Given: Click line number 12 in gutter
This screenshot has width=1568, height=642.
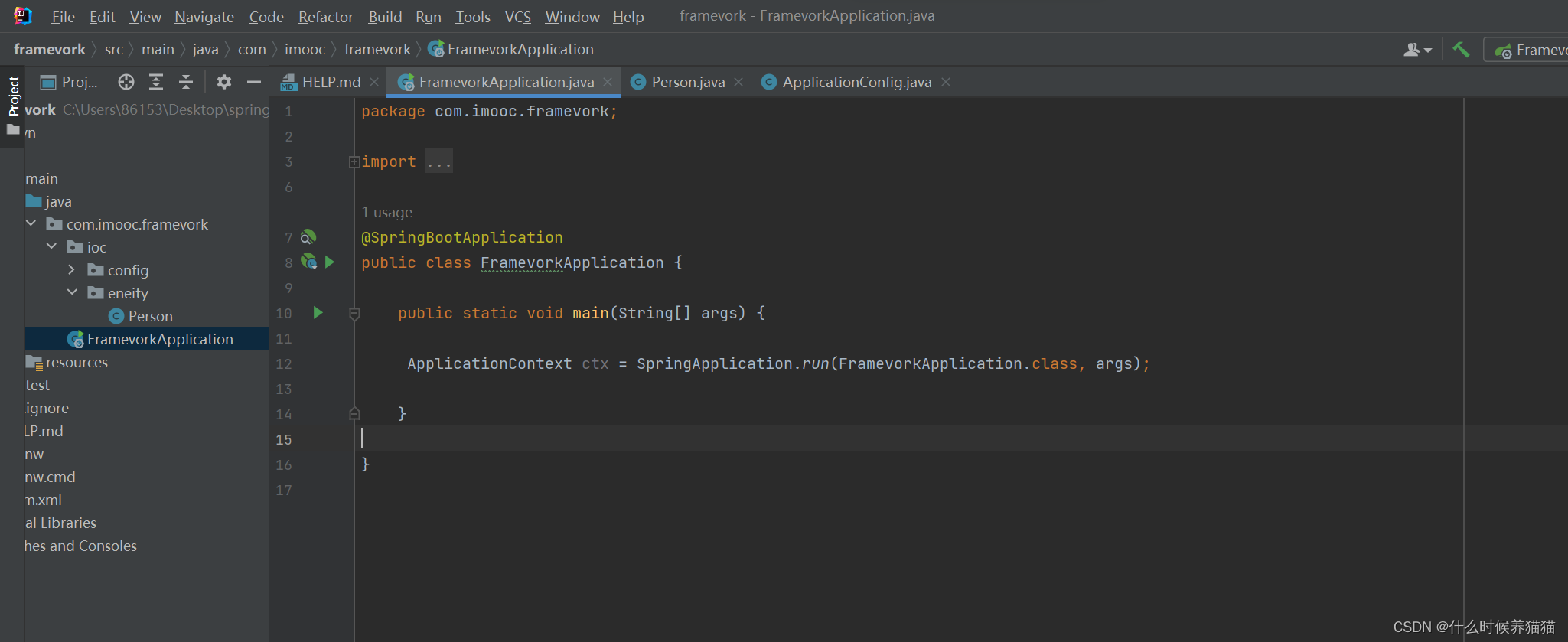Looking at the screenshot, I should [284, 363].
